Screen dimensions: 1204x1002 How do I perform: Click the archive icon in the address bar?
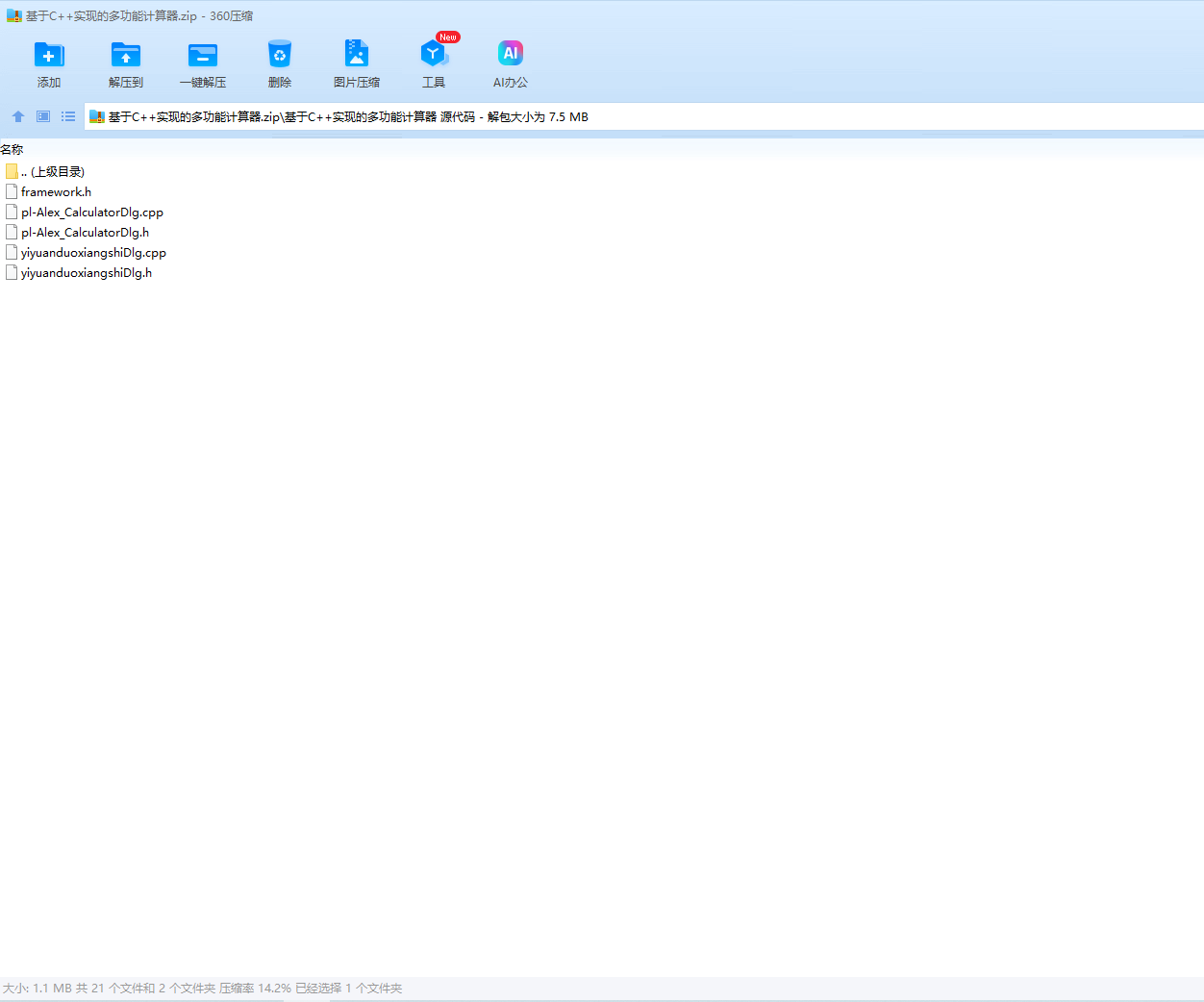click(x=97, y=116)
